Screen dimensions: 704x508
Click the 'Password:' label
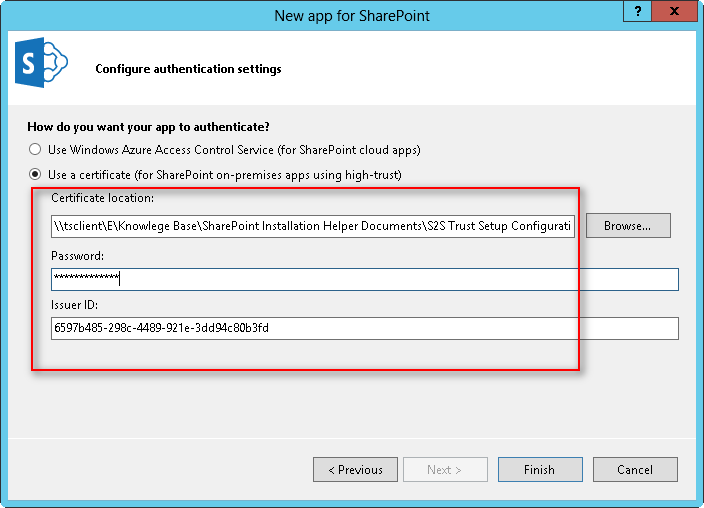pyautogui.click(x=77, y=256)
